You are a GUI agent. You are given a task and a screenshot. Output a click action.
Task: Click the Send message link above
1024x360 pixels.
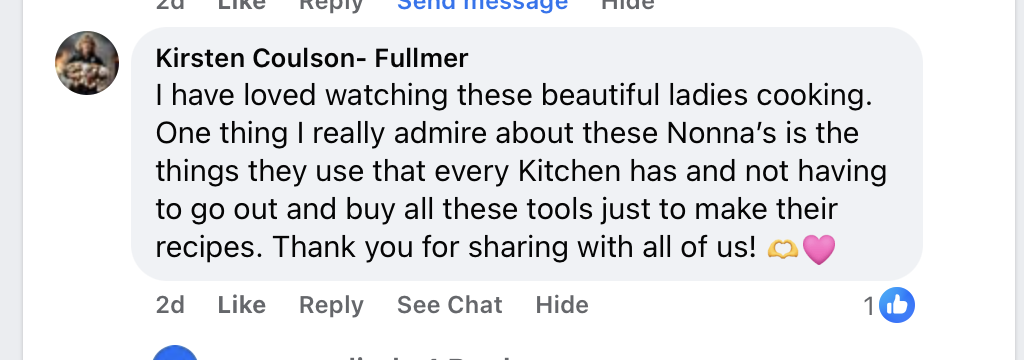tap(482, 4)
